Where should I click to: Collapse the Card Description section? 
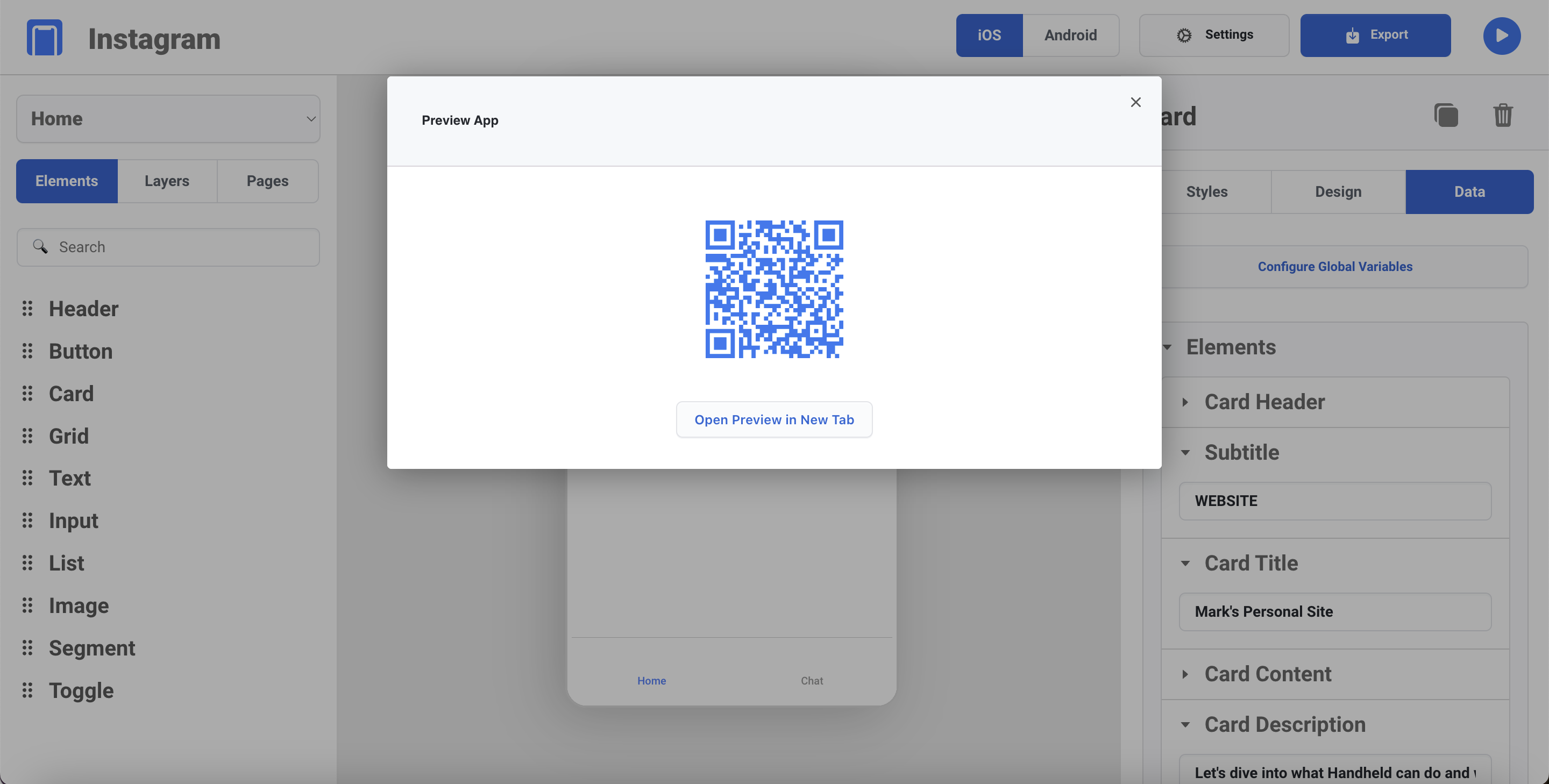click(1184, 724)
